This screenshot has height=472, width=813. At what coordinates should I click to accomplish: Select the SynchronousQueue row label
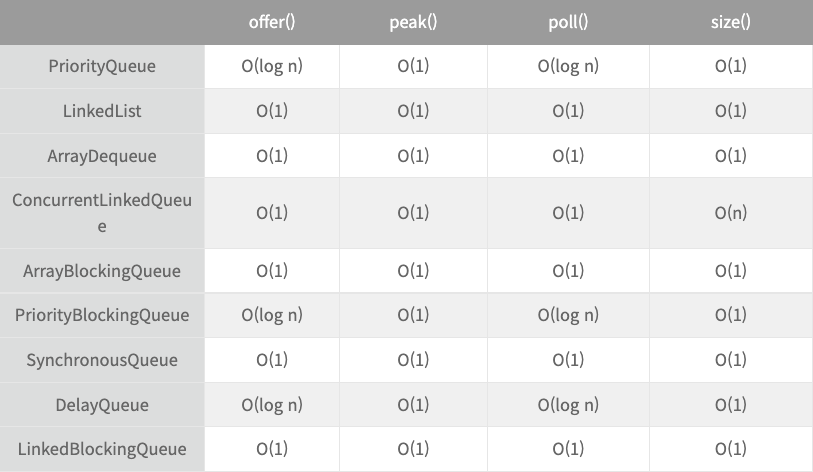click(x=102, y=360)
